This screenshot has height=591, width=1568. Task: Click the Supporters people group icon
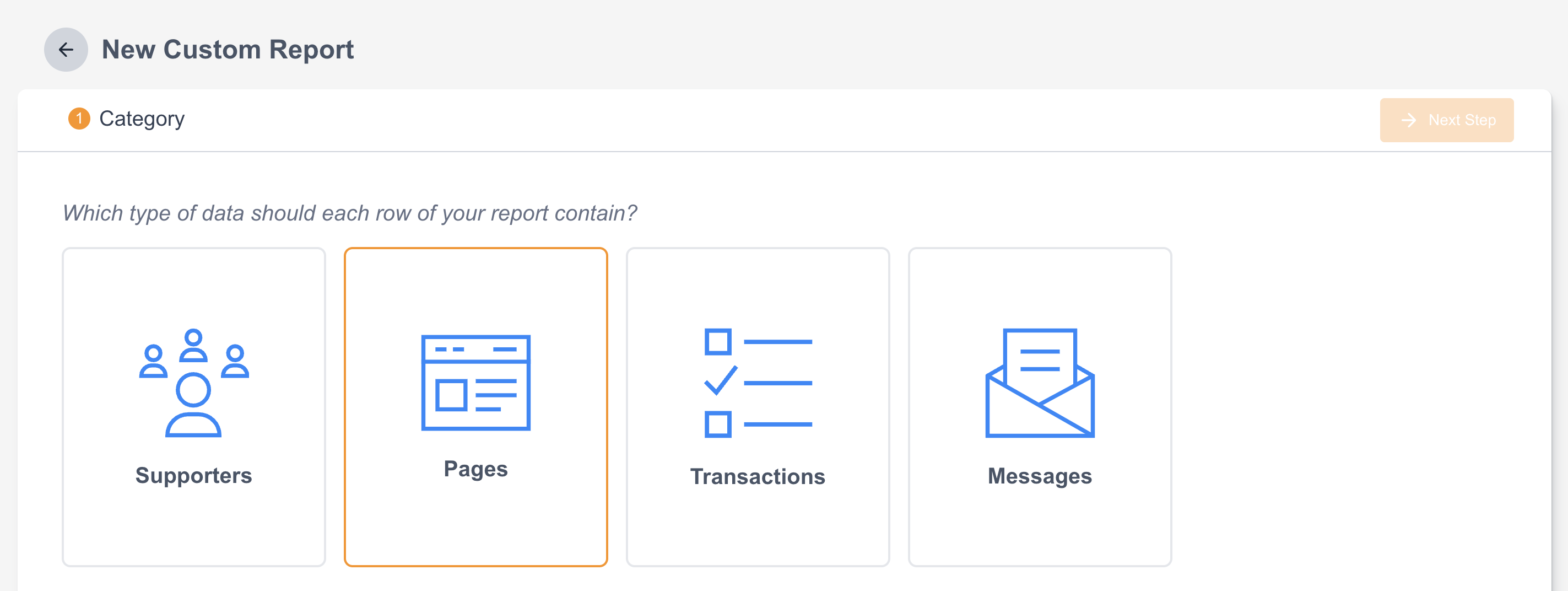click(x=193, y=383)
